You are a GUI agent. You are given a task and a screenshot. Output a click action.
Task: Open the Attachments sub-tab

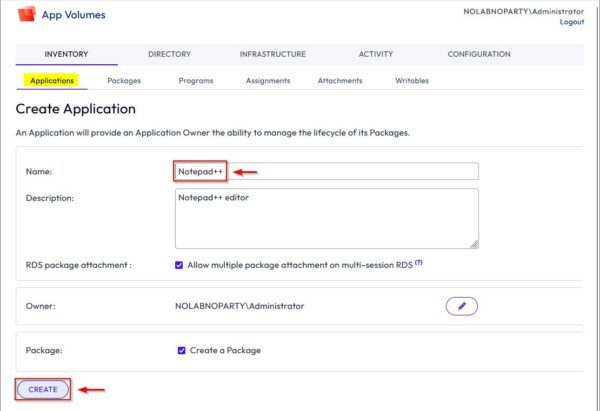click(x=340, y=81)
